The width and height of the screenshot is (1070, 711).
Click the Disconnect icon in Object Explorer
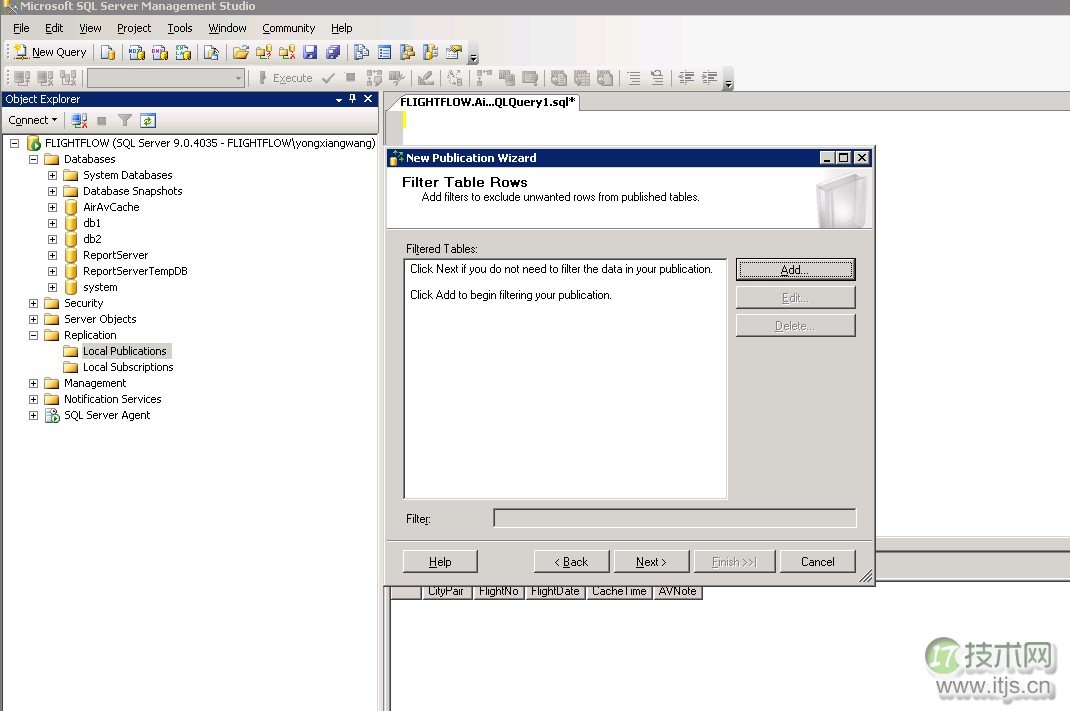[79, 121]
